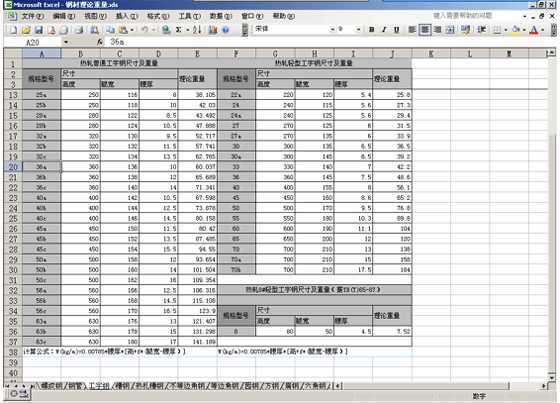Switch to the 槽钢 sheet tab

(x=122, y=386)
